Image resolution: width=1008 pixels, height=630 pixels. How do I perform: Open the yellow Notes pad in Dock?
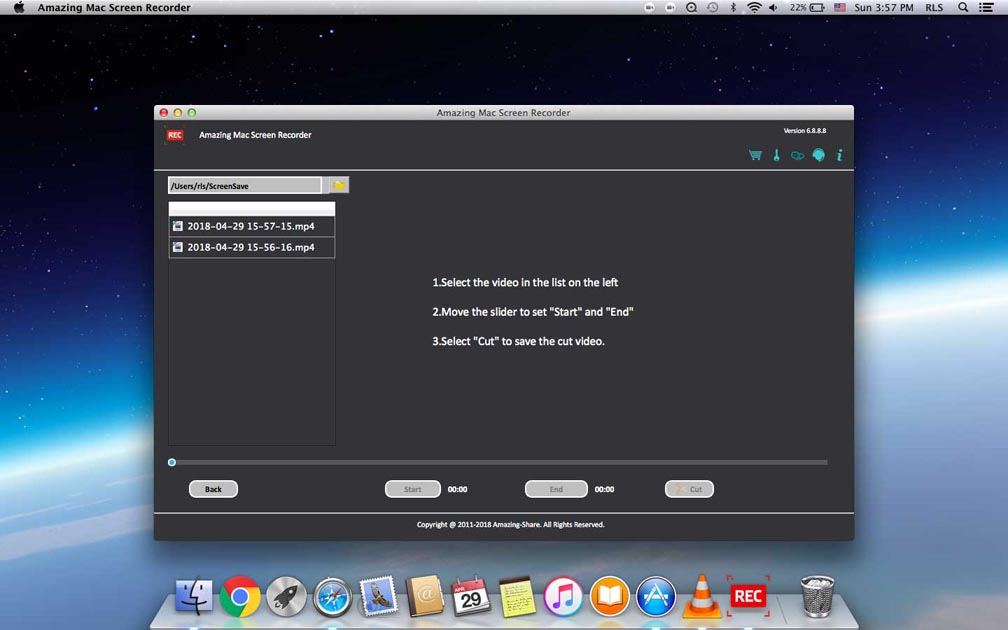[517, 597]
